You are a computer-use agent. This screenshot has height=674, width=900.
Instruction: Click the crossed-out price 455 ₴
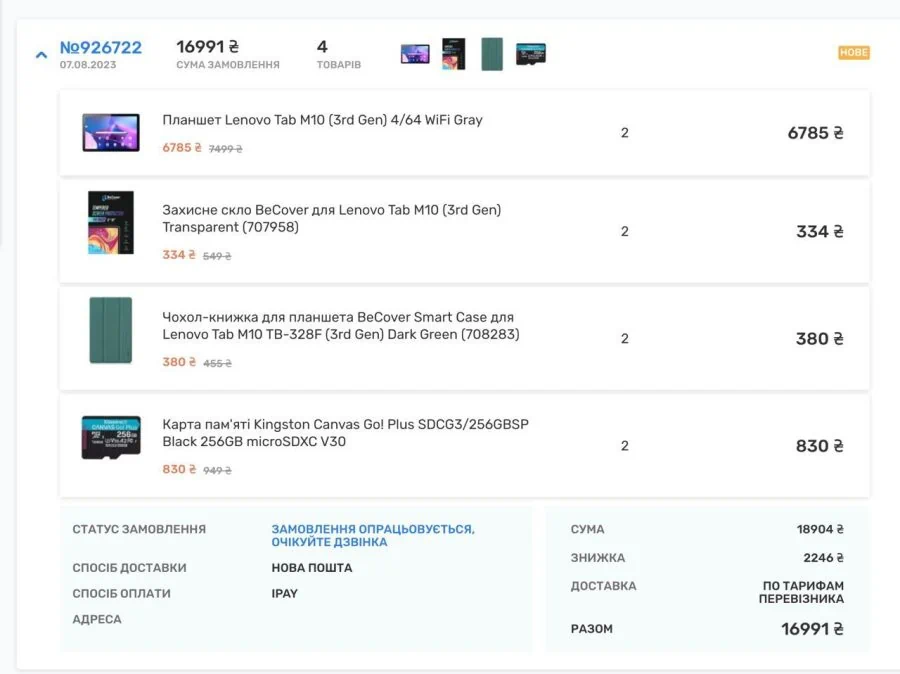coord(218,363)
